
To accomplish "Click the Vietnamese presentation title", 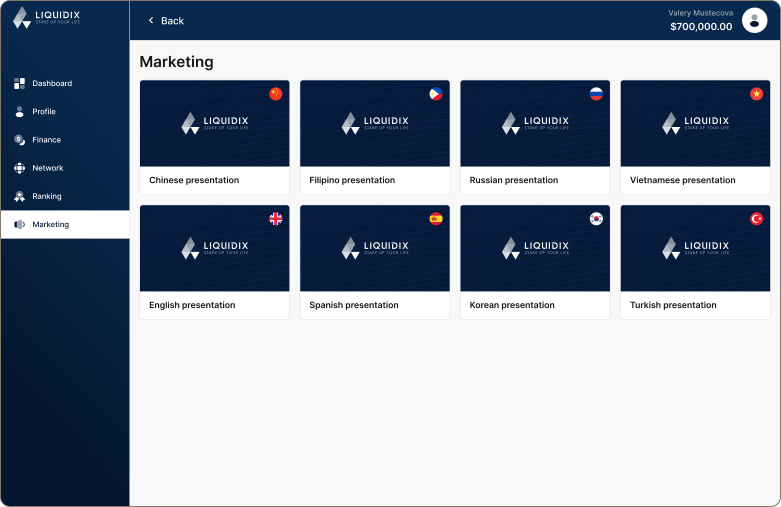I will [x=682, y=181].
